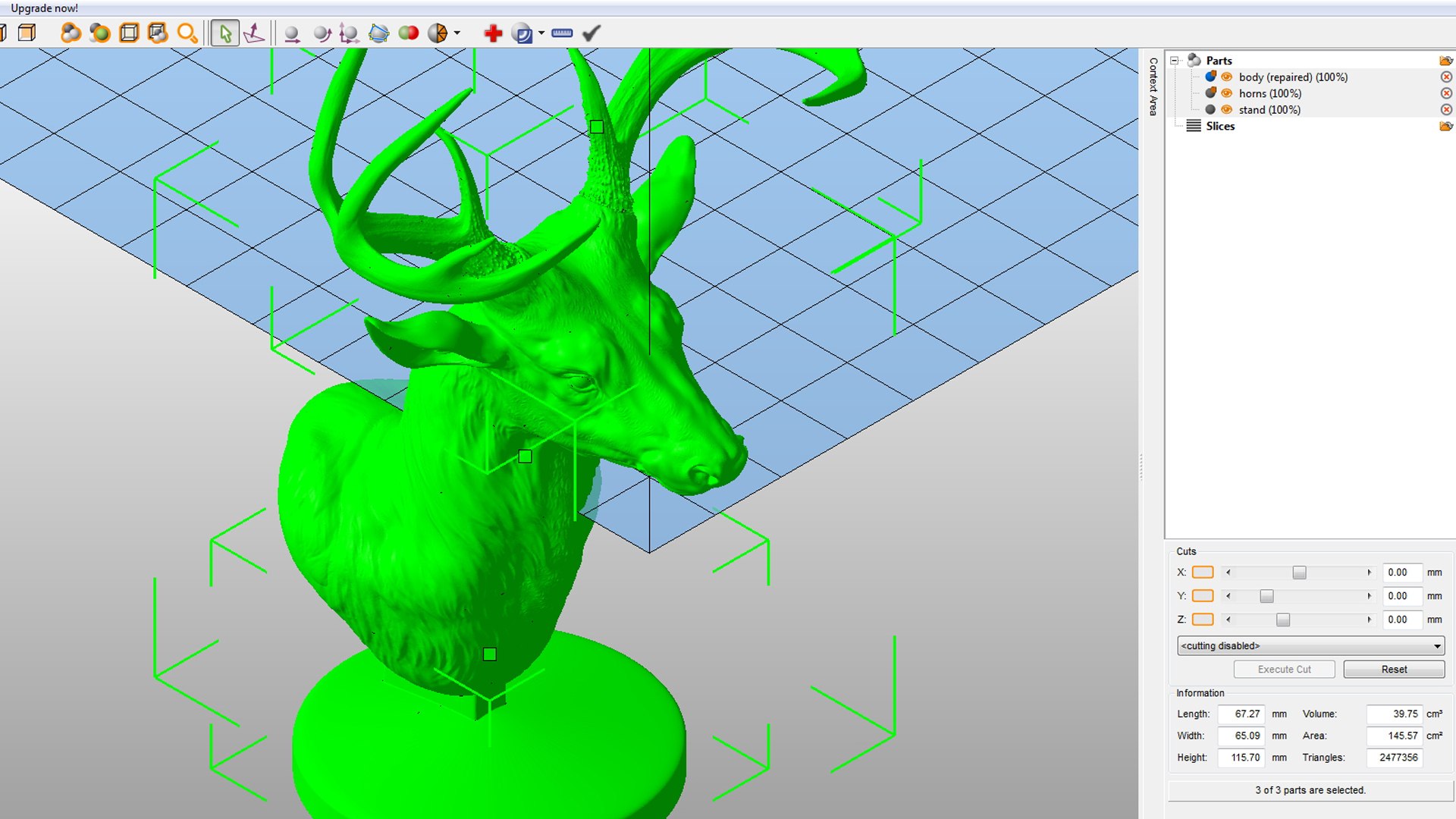Click the Width value 65.09
1456x819 pixels.
point(1241,736)
